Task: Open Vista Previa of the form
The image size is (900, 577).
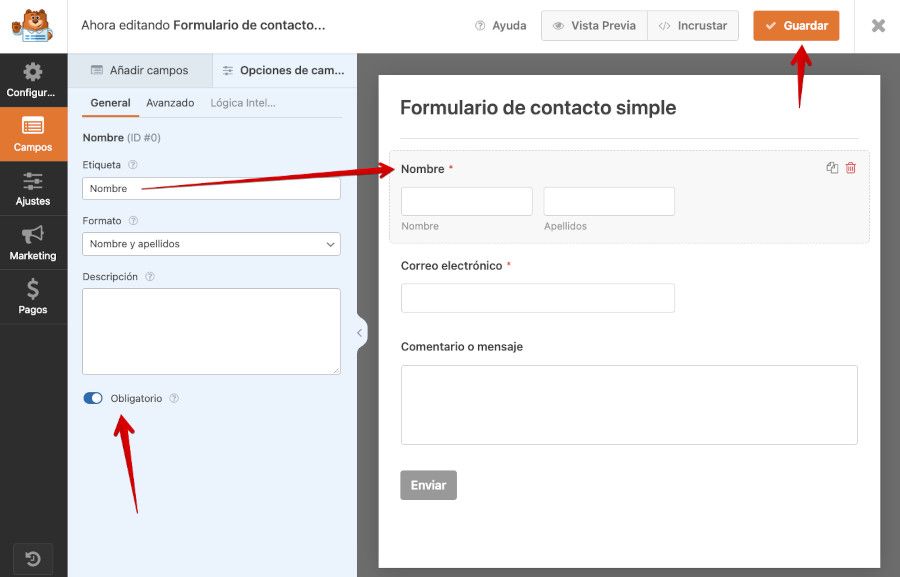Action: click(x=594, y=26)
